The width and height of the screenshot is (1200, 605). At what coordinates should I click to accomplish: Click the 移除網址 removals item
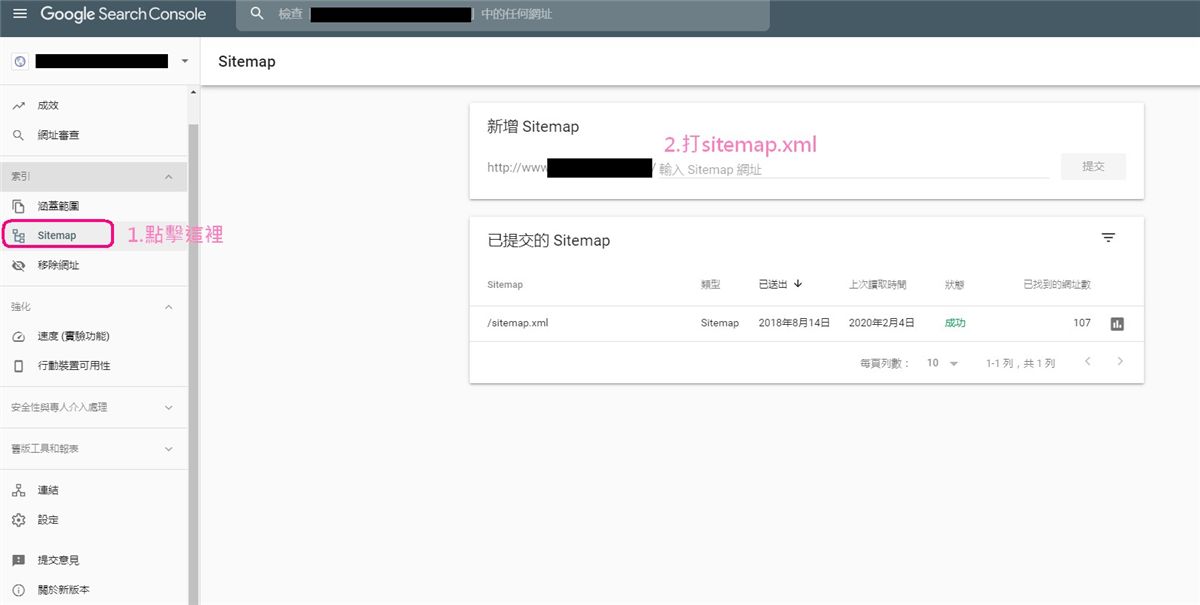tap(57, 266)
